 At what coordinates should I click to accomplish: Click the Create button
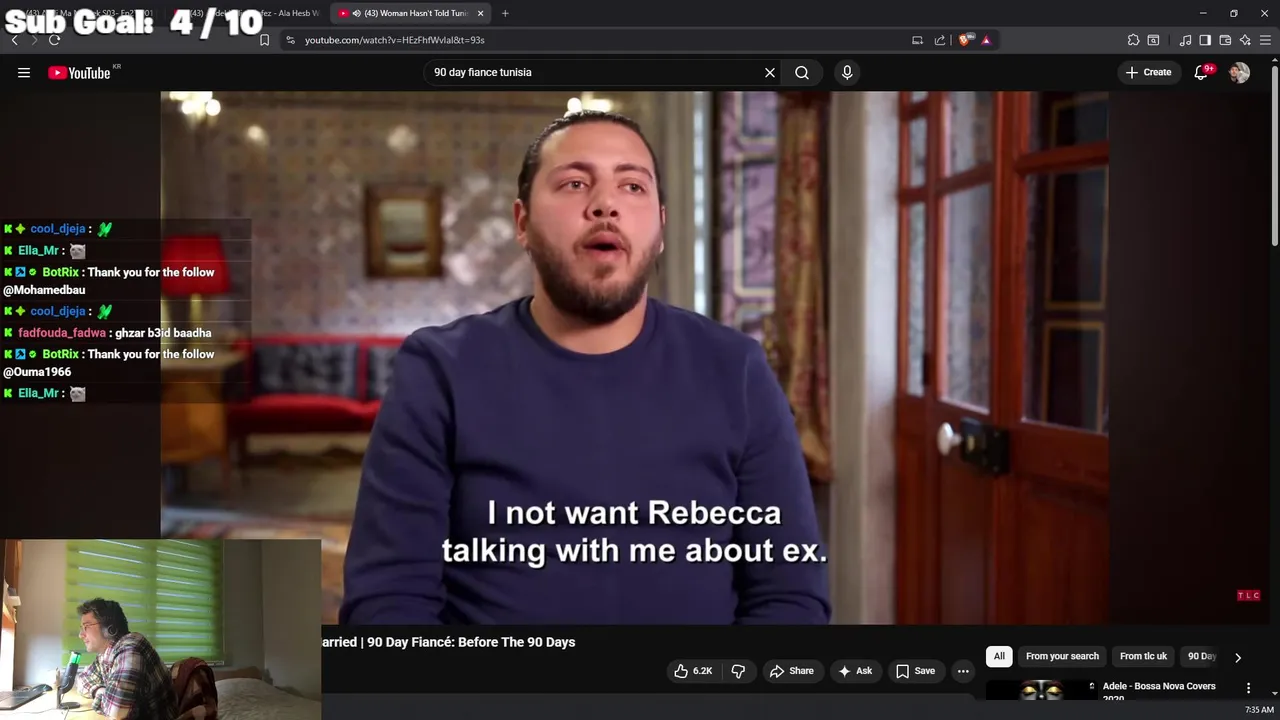pyautogui.click(x=1148, y=72)
